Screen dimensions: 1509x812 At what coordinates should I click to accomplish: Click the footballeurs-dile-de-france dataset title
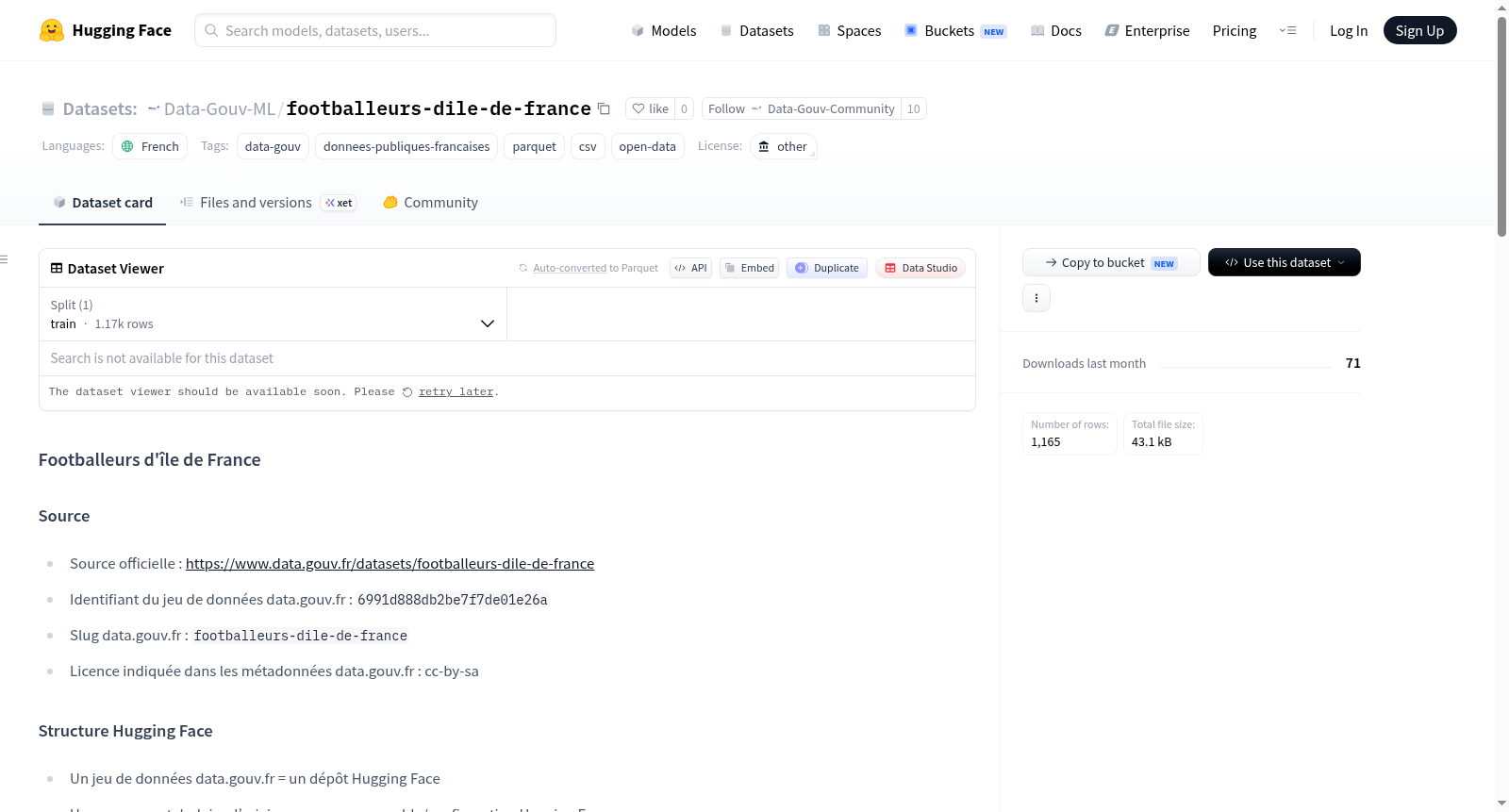(439, 109)
